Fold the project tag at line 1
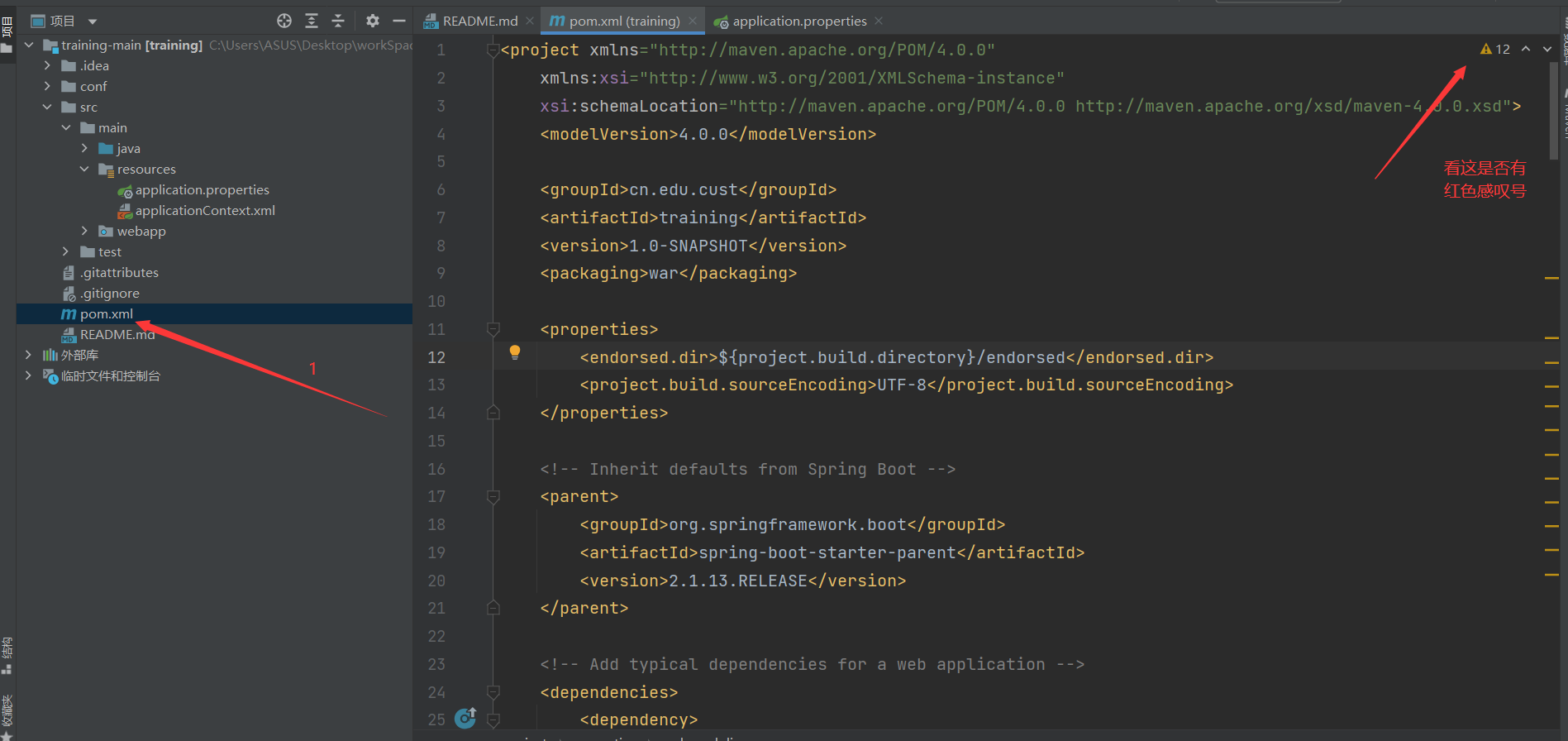The image size is (1568, 741). [x=493, y=50]
